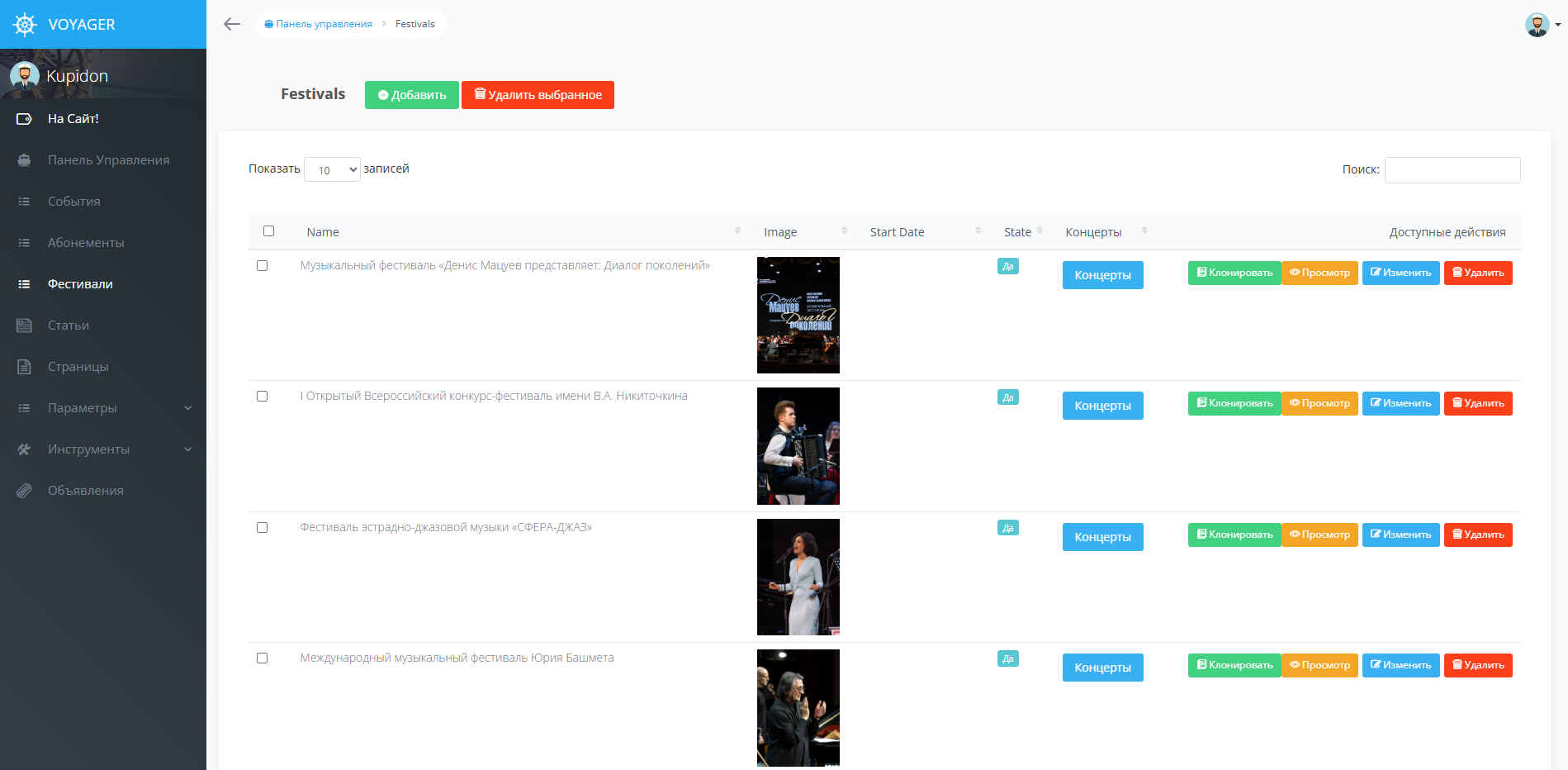Click the Voyager helm logo icon
This screenshot has height=770, width=1568.
coord(25,25)
